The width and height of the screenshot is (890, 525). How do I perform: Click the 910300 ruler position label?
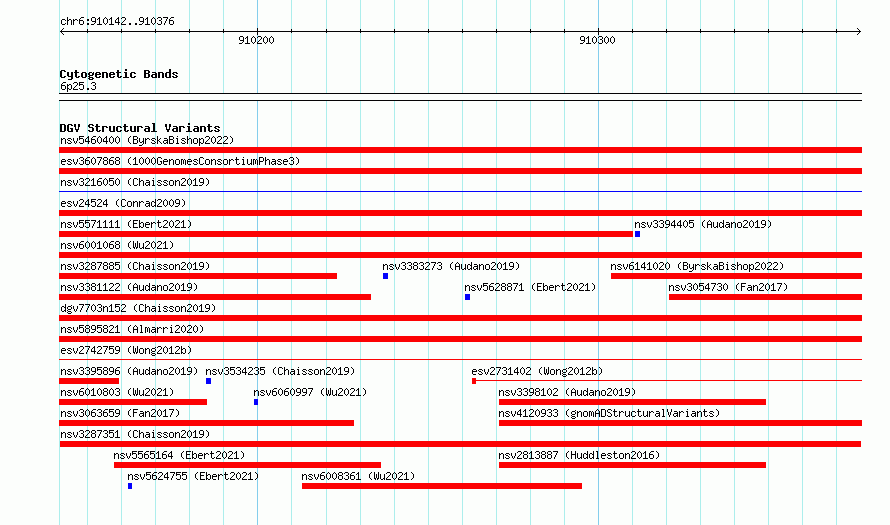point(597,40)
